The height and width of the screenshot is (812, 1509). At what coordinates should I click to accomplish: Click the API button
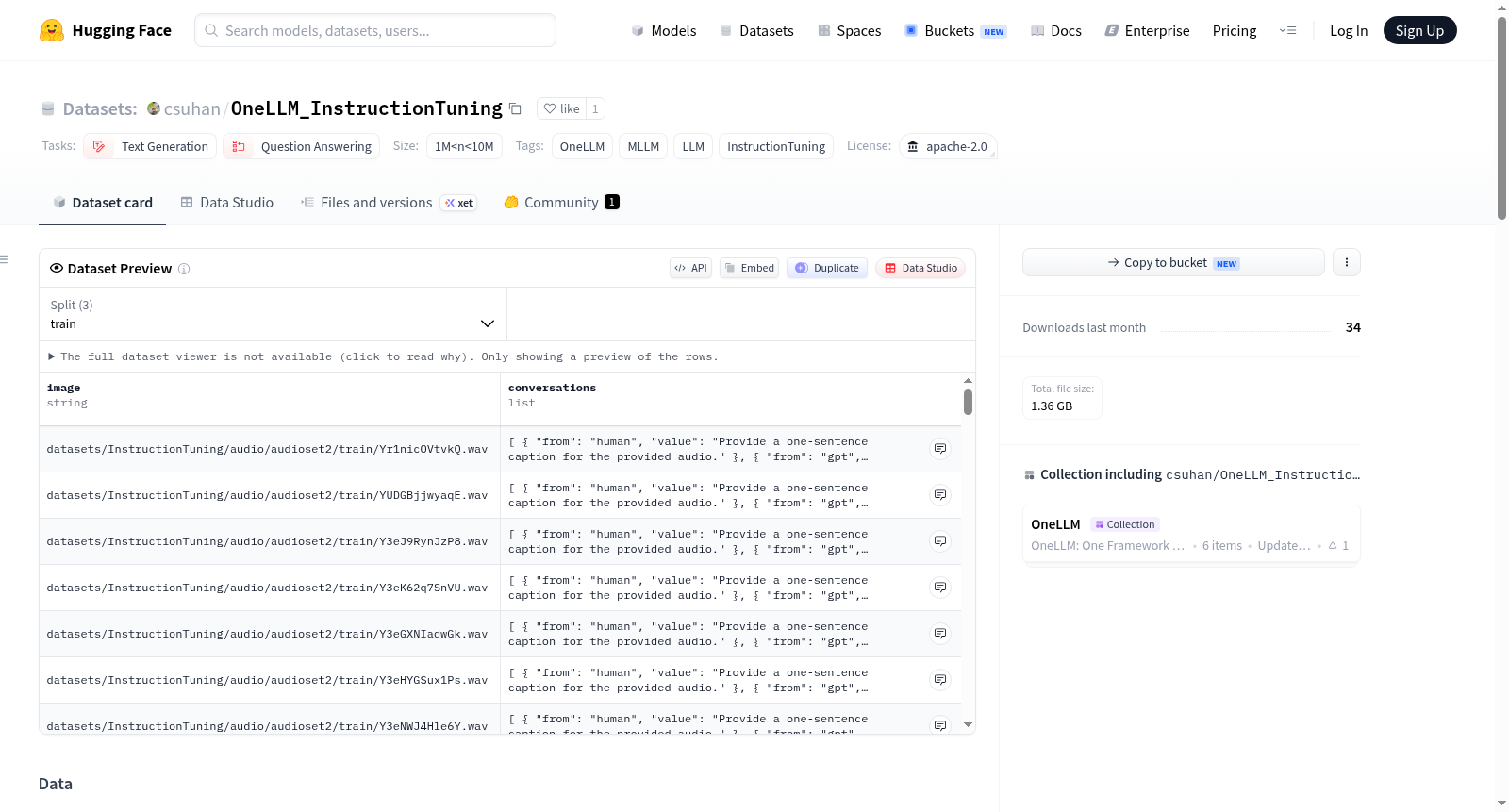[690, 268]
